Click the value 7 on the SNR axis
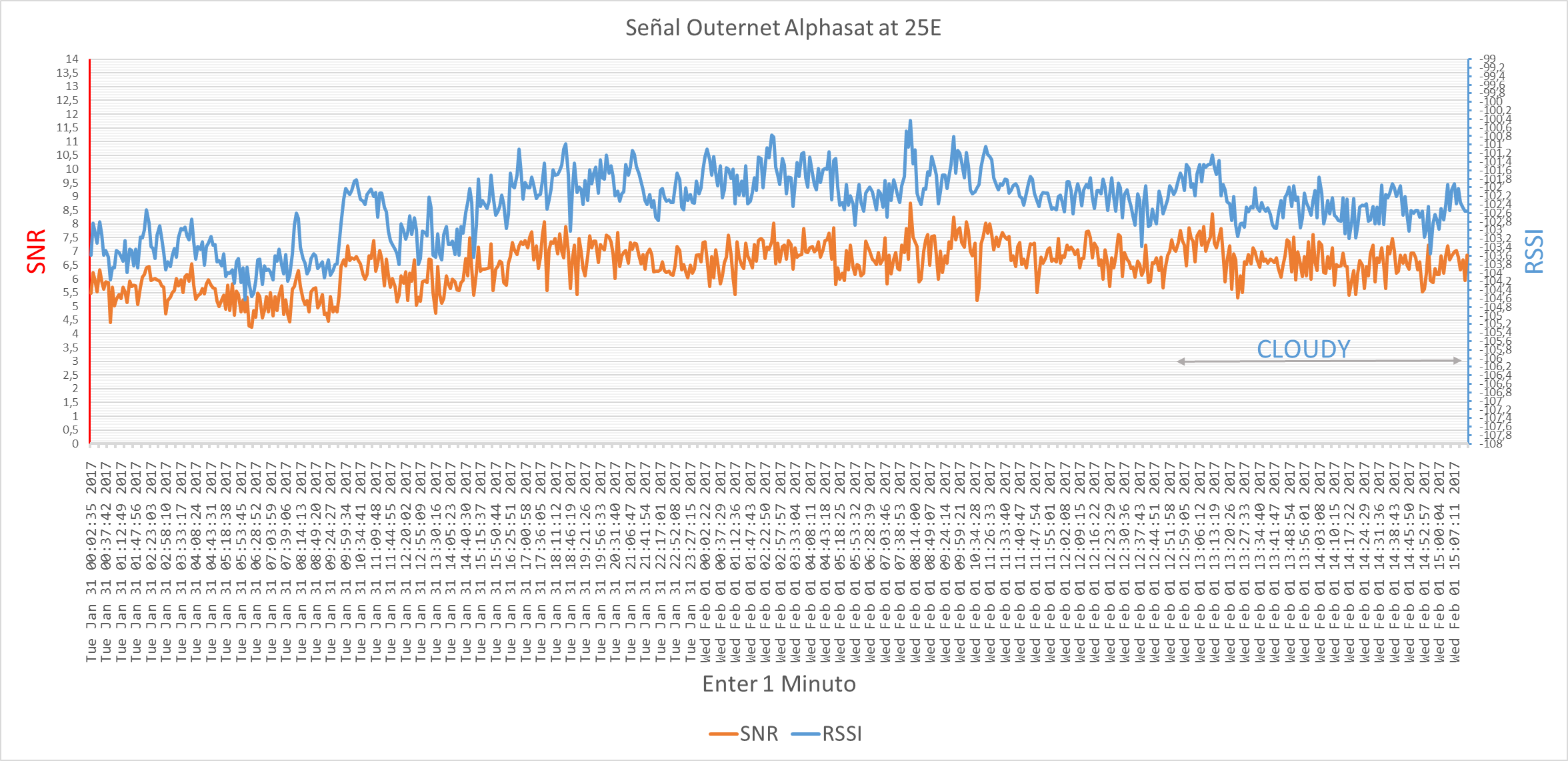The image size is (1568, 761). click(x=75, y=251)
